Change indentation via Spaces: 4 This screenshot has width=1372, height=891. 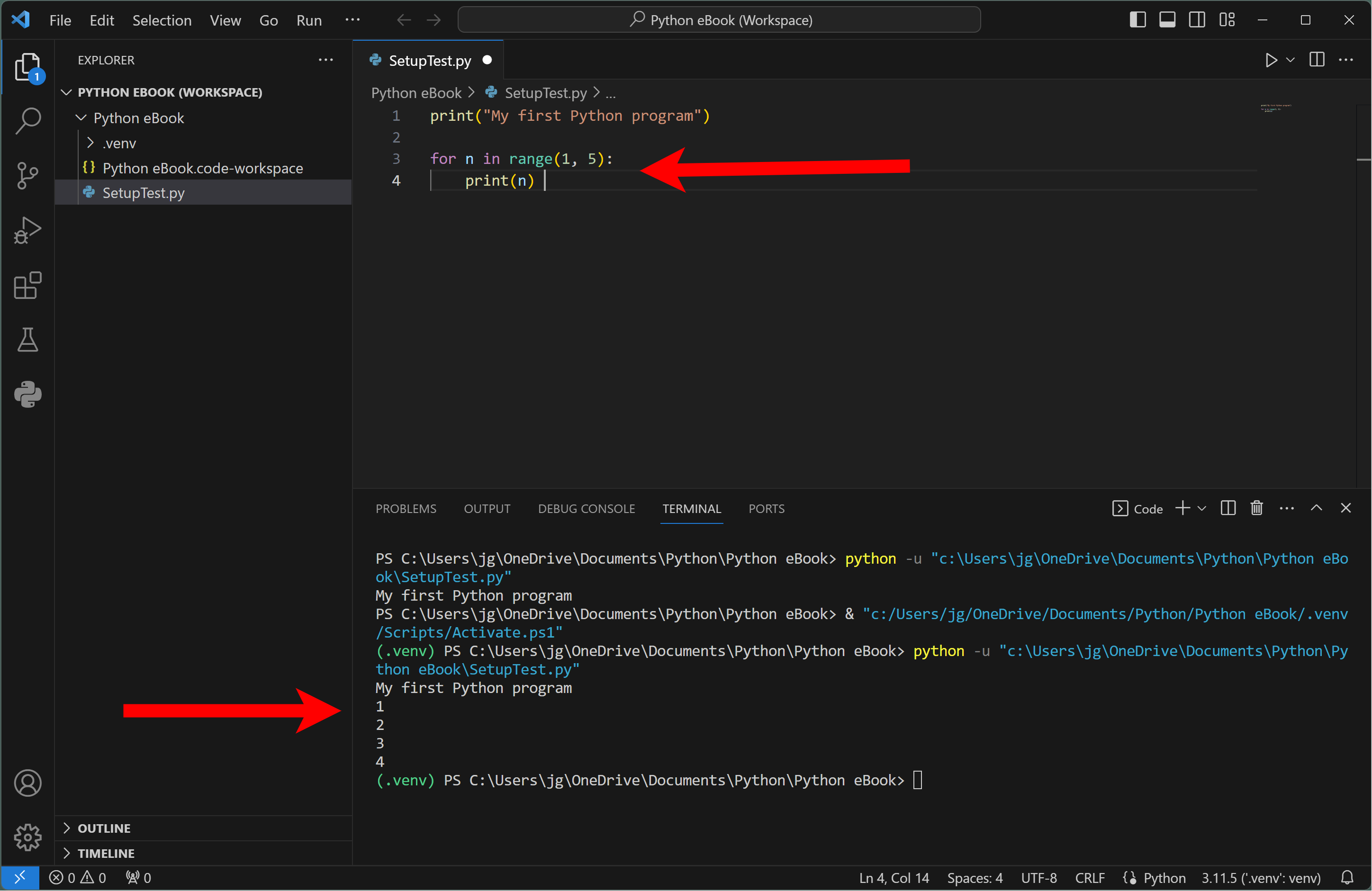(975, 878)
